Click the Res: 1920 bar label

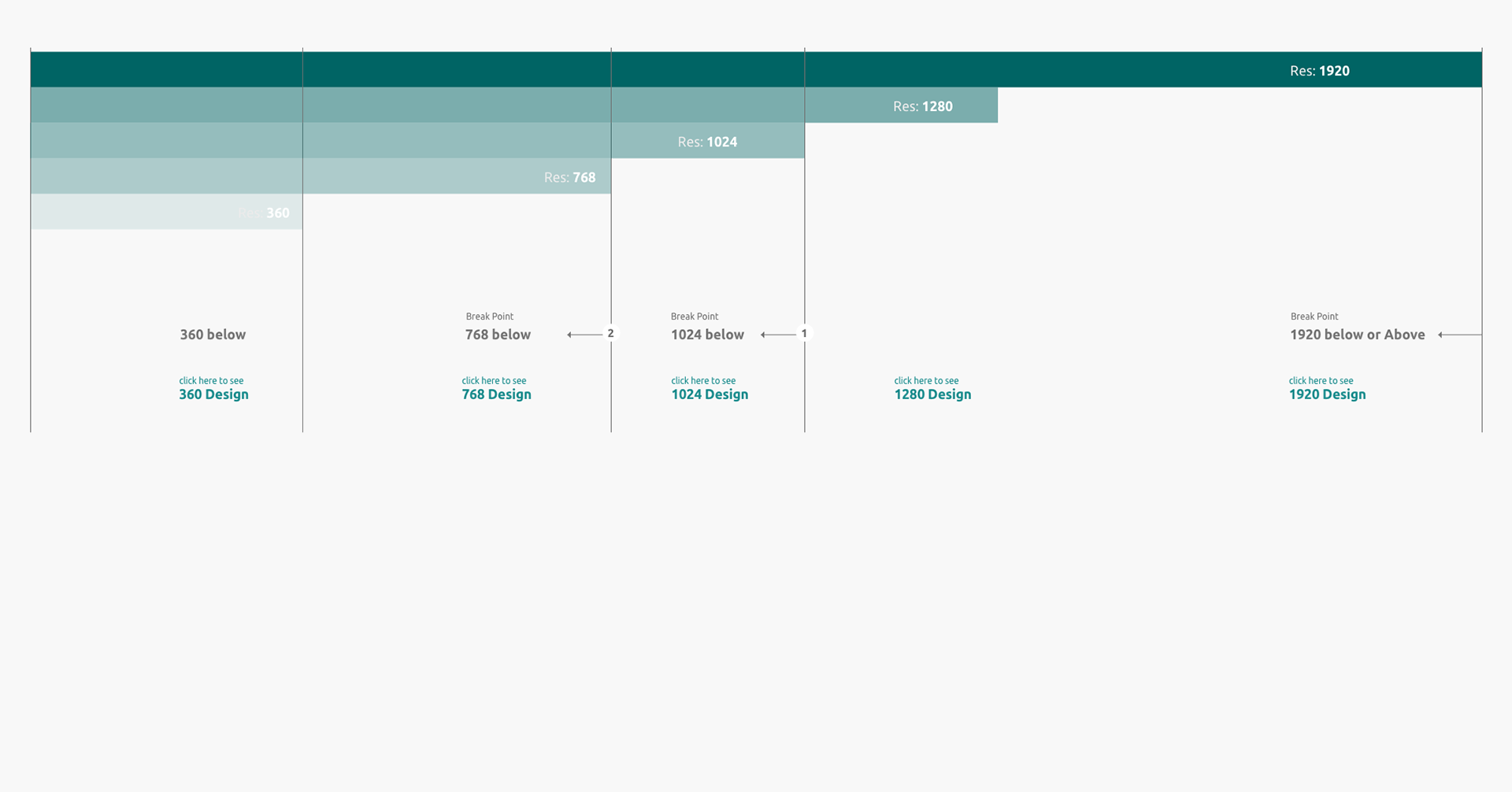[x=1319, y=71]
